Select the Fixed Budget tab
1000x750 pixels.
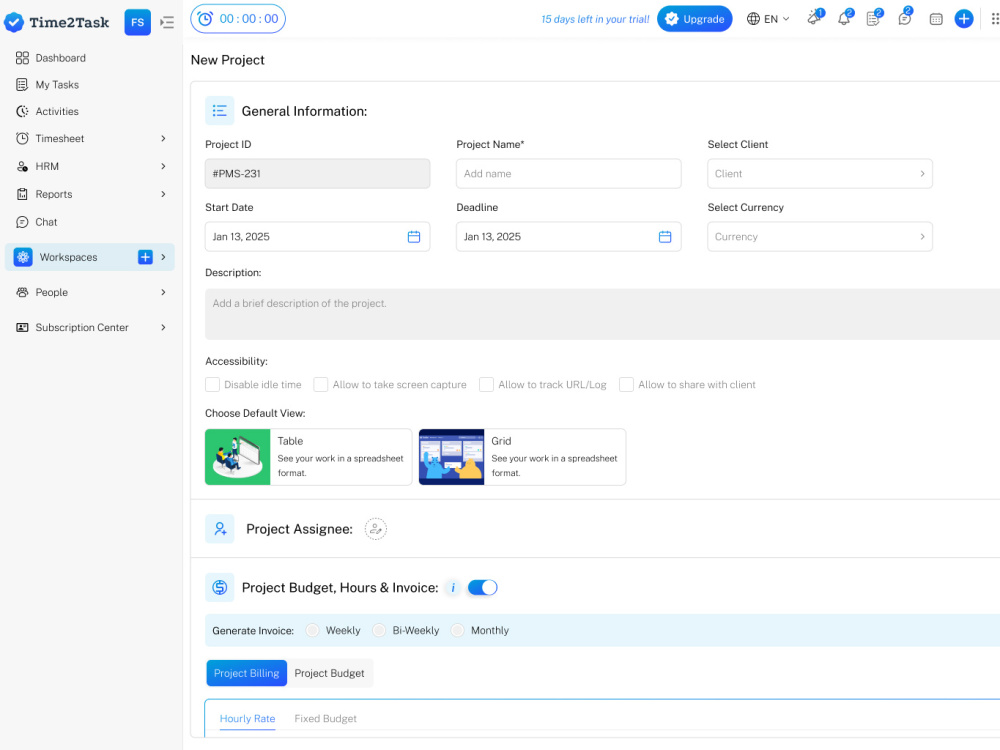point(325,719)
